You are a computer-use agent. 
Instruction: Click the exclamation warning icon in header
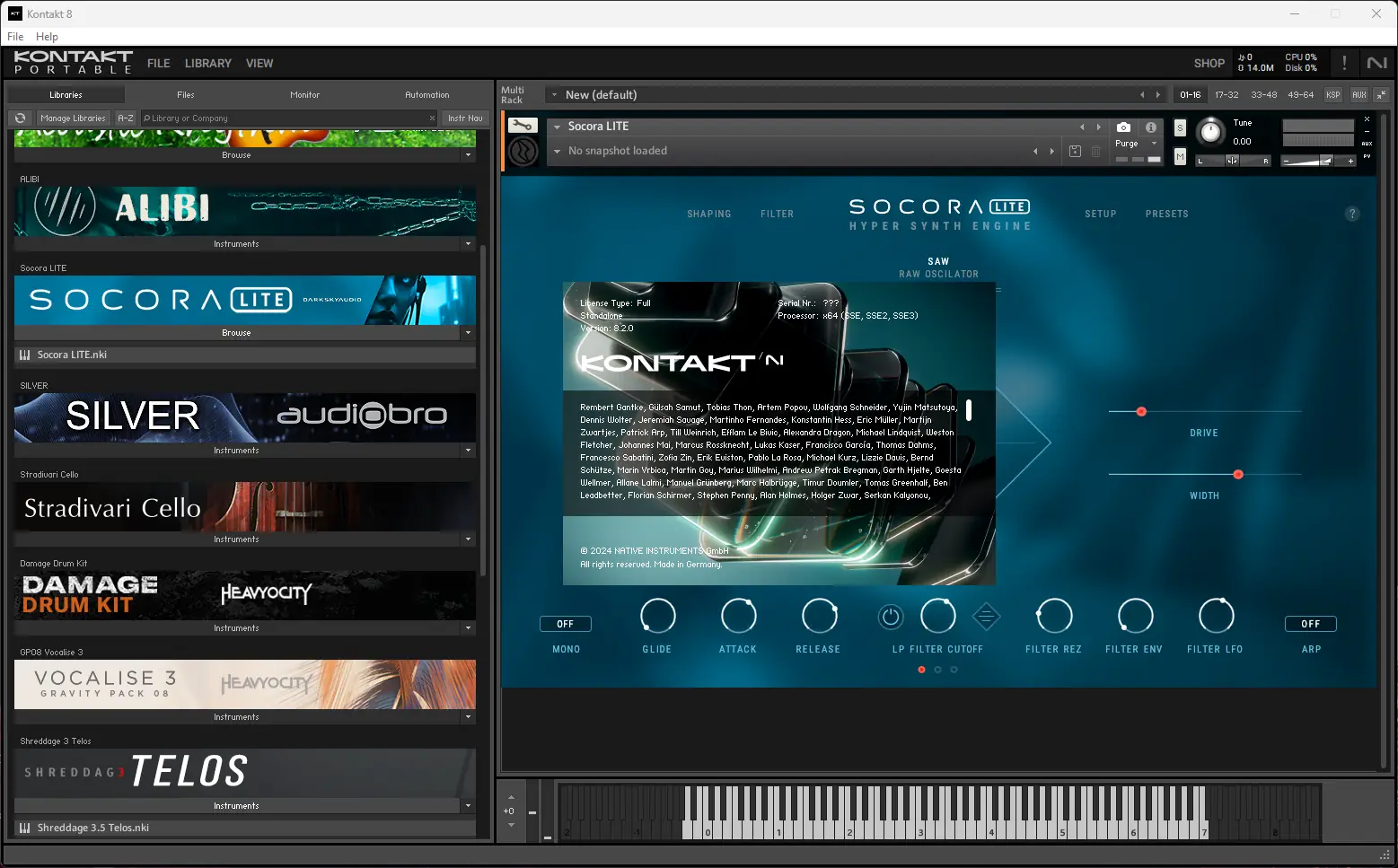(x=1344, y=63)
